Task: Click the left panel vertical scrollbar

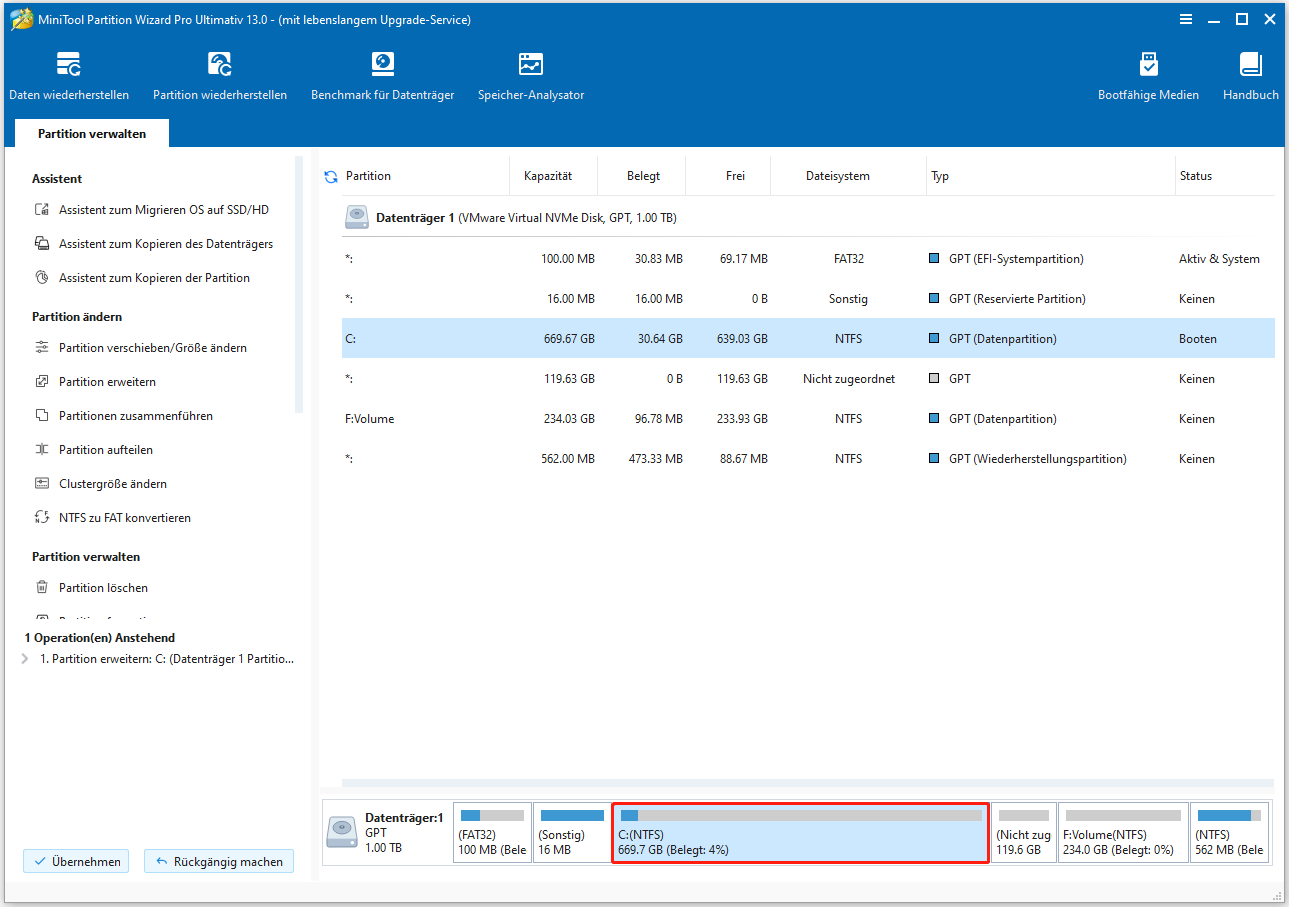Action: [x=298, y=285]
